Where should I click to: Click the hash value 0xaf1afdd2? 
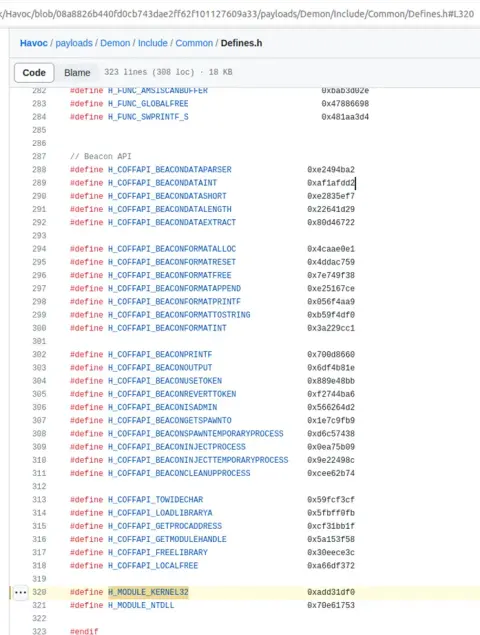pyautogui.click(x=331, y=183)
